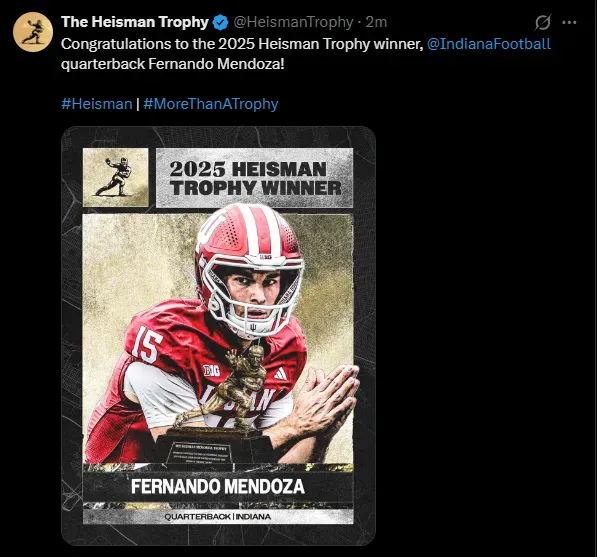Open the #MoreThanATrophy hashtag
The height and width of the screenshot is (557, 597).
[x=211, y=104]
